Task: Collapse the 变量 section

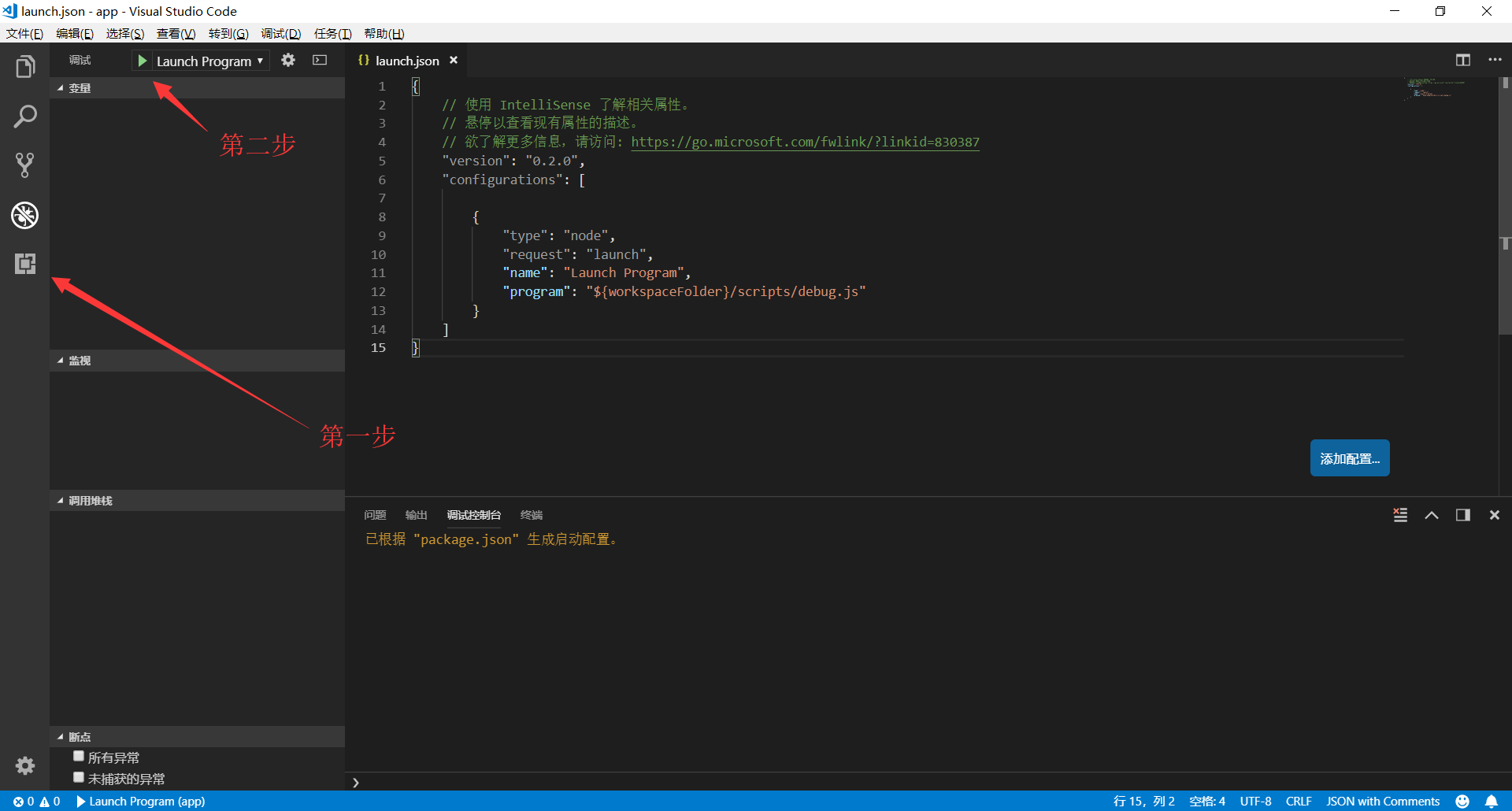Action: tap(197, 88)
